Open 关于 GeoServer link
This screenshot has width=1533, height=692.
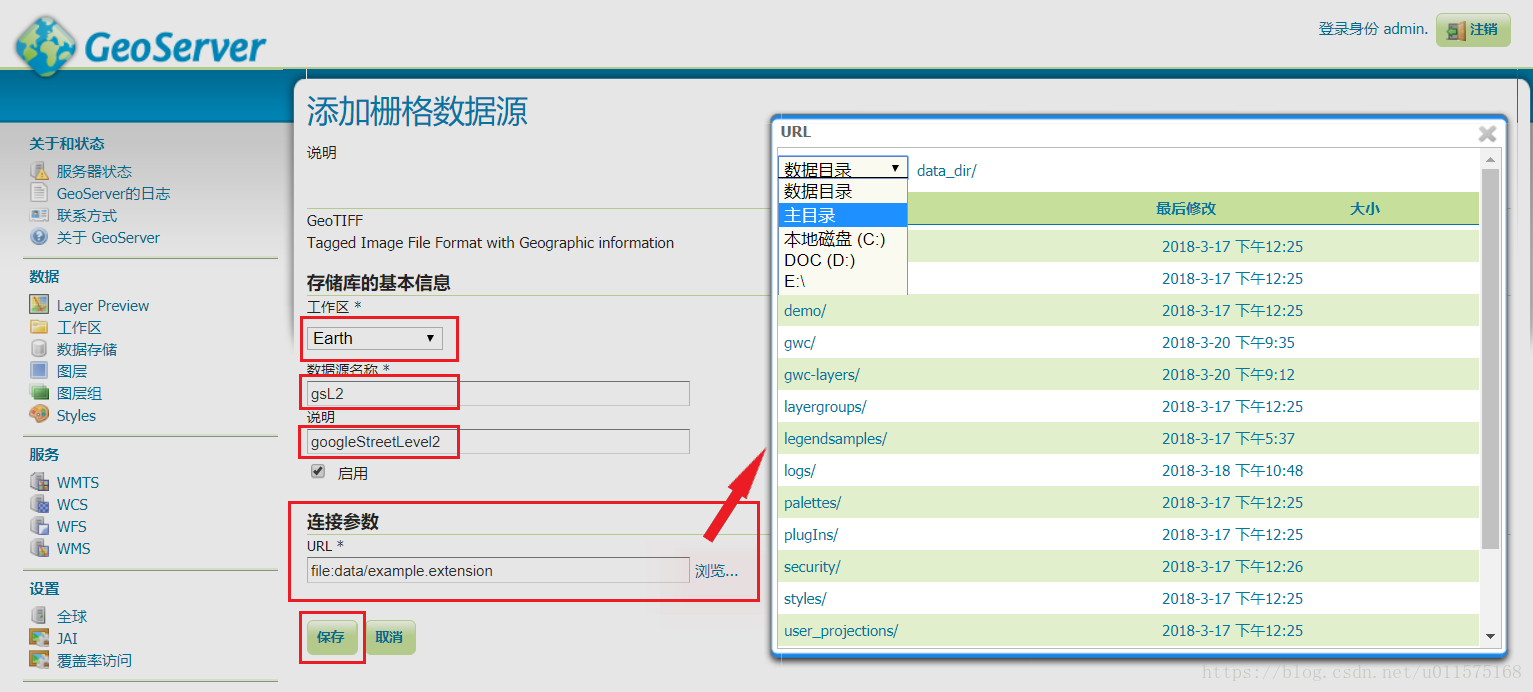[108, 237]
